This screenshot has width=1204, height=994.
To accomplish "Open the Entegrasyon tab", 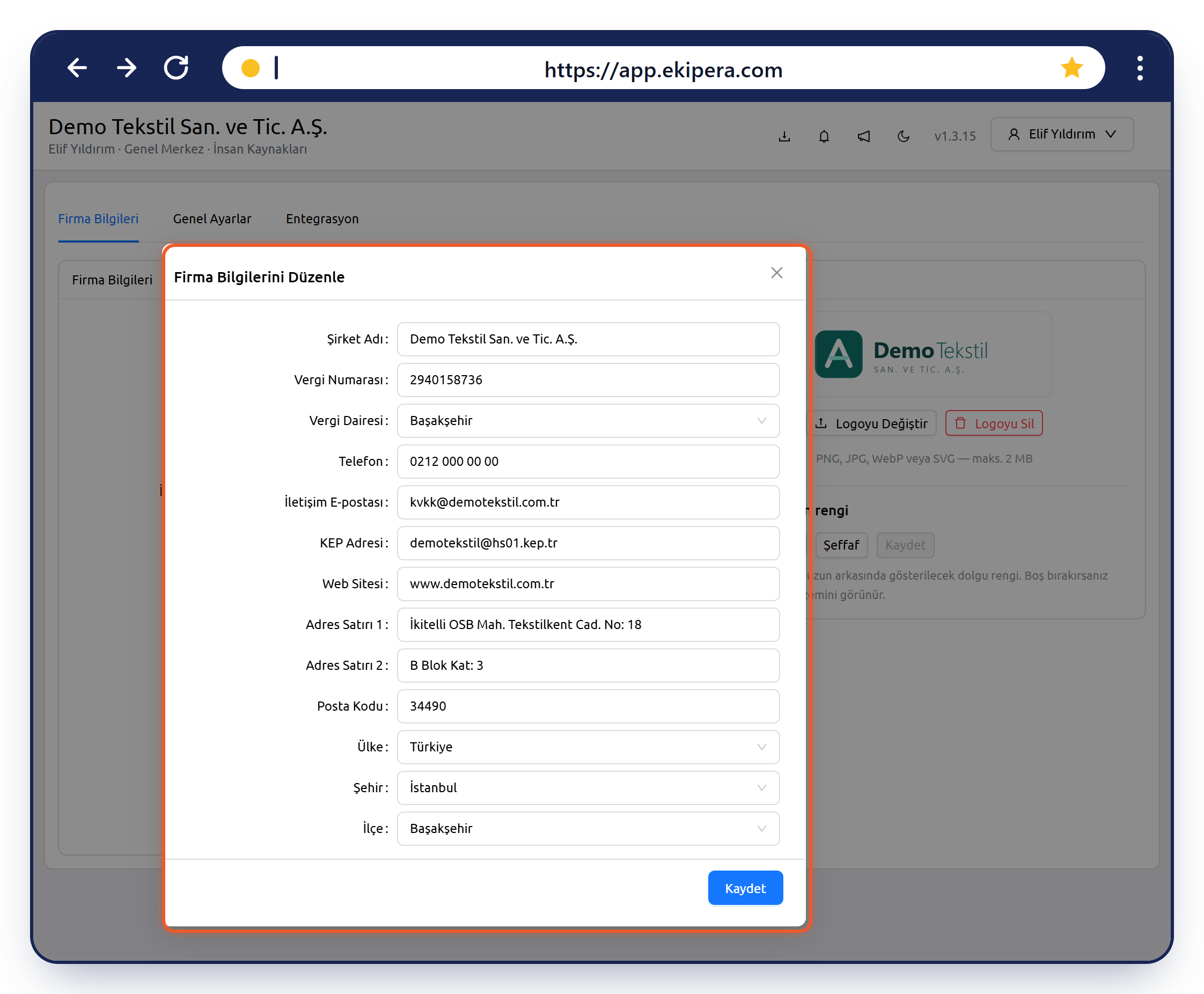I will pyautogui.click(x=322, y=219).
